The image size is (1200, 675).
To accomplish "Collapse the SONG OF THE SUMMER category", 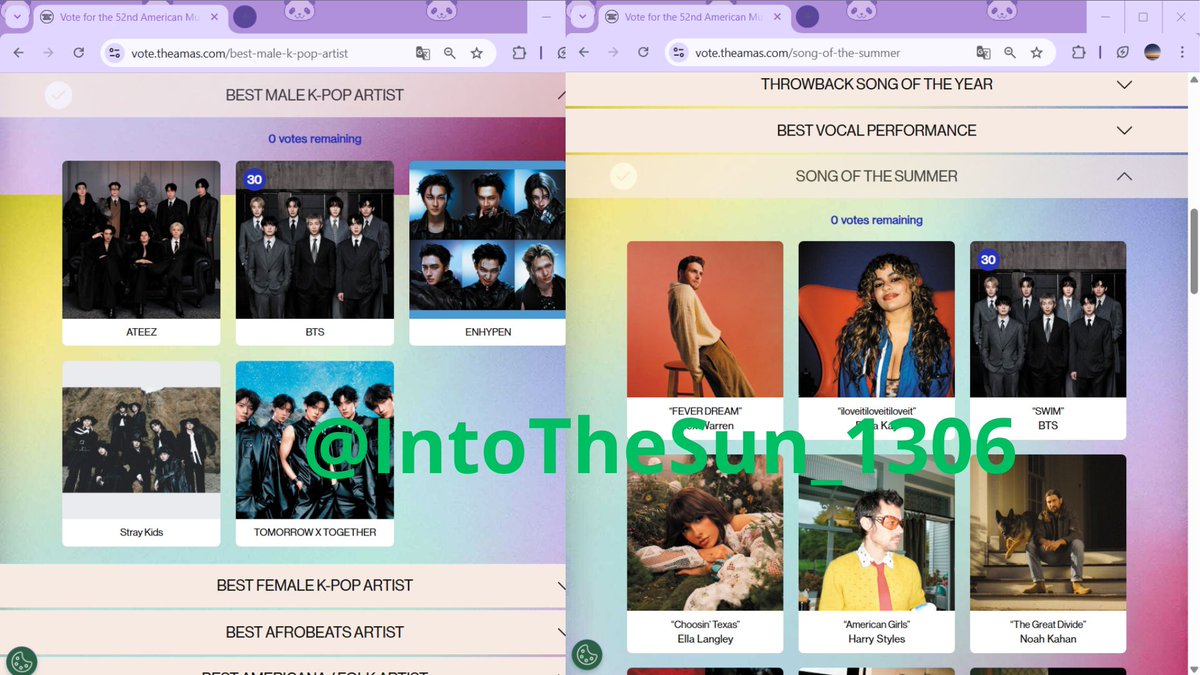I will (x=1124, y=176).
